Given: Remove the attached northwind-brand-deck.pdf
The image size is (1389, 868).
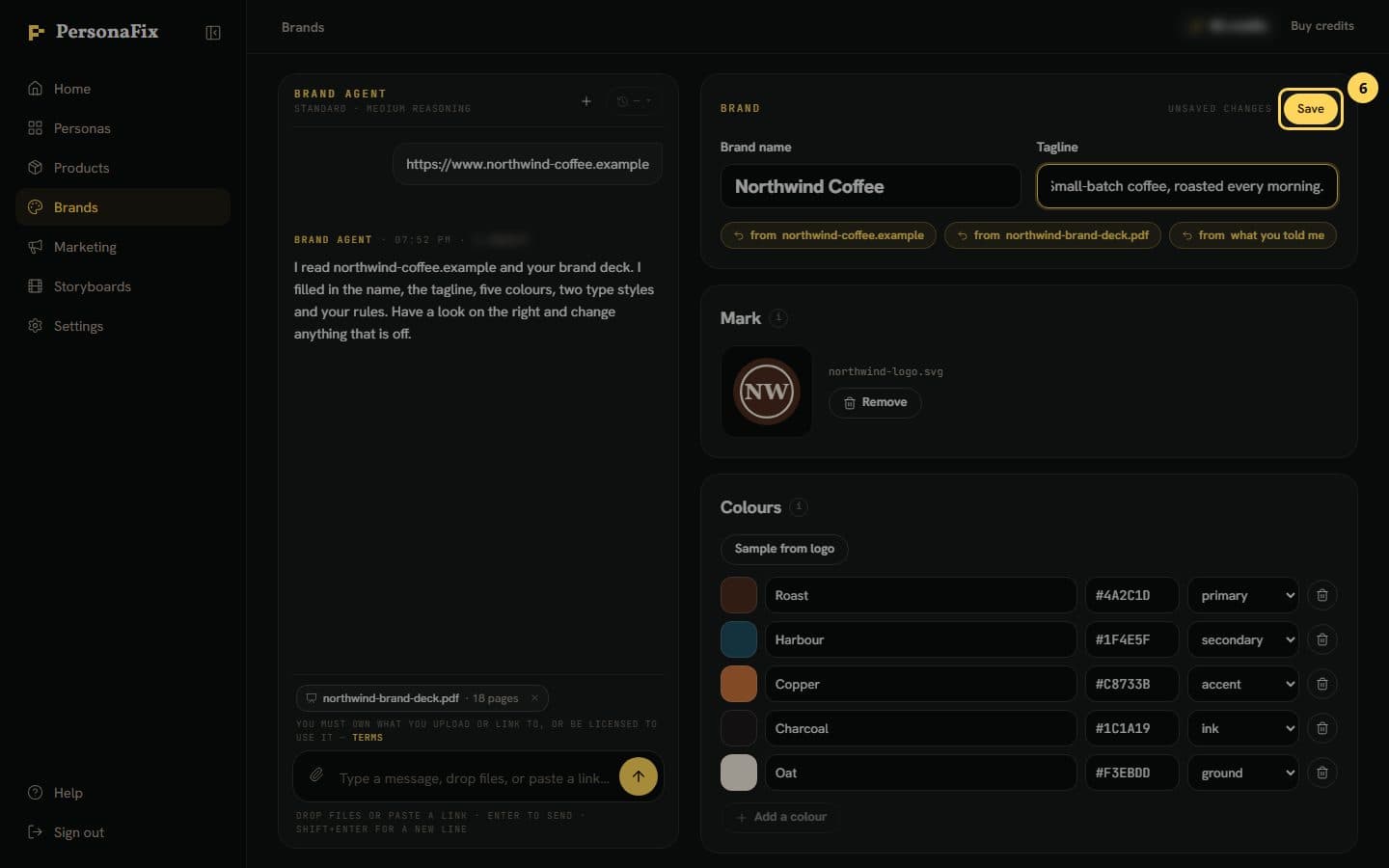Looking at the screenshot, I should [x=534, y=698].
